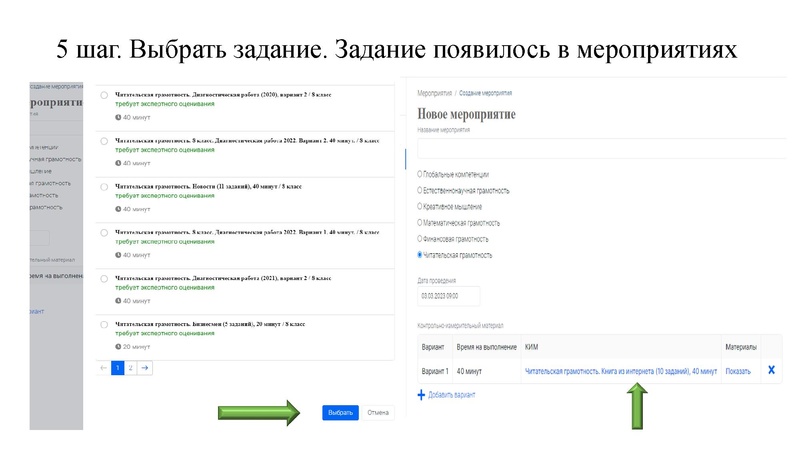Screen dimensions: 800x450
Task: Select Диагностическая работа 2022 Вариант 2 radio
Action: pyautogui.click(x=104, y=141)
